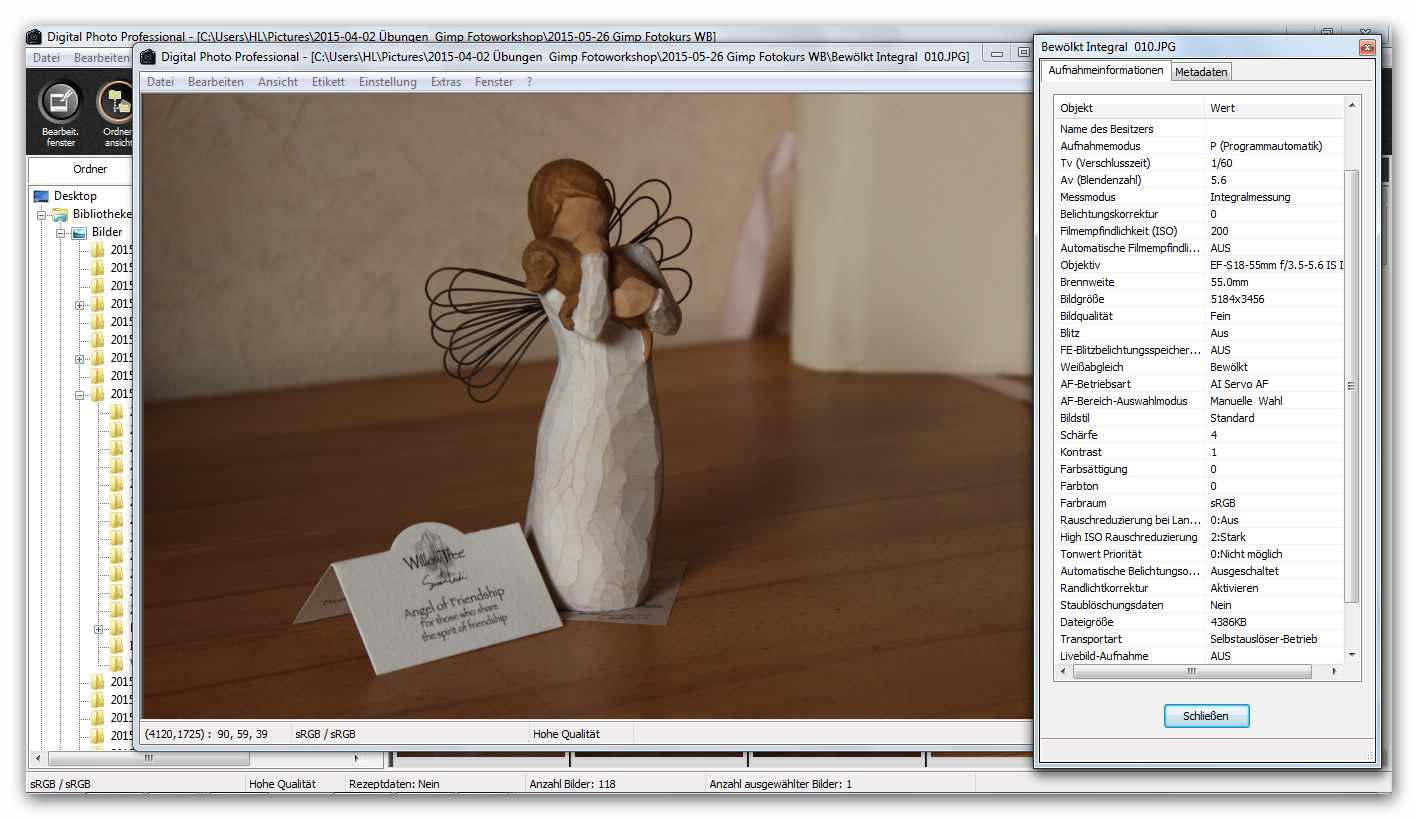1418x820 pixels.
Task: Click horizontal scrollbar thumb in info list
Action: tap(1191, 673)
